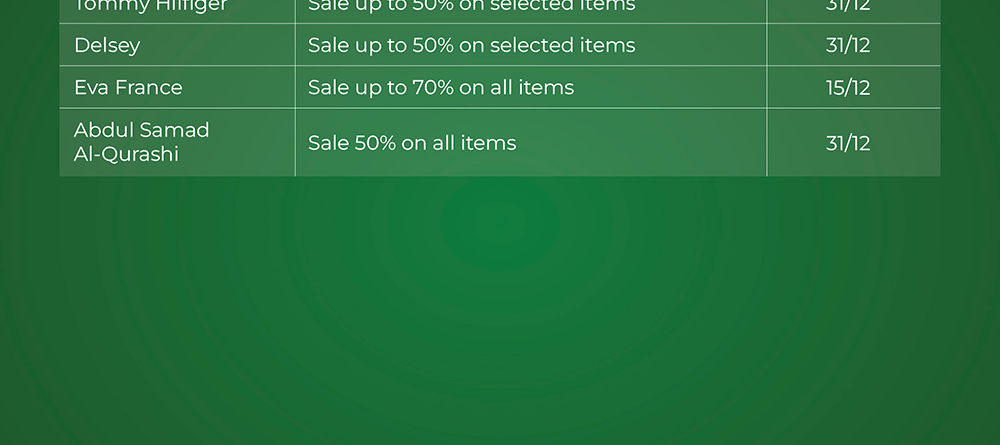Select the Delsey brand name cell

(x=107, y=45)
